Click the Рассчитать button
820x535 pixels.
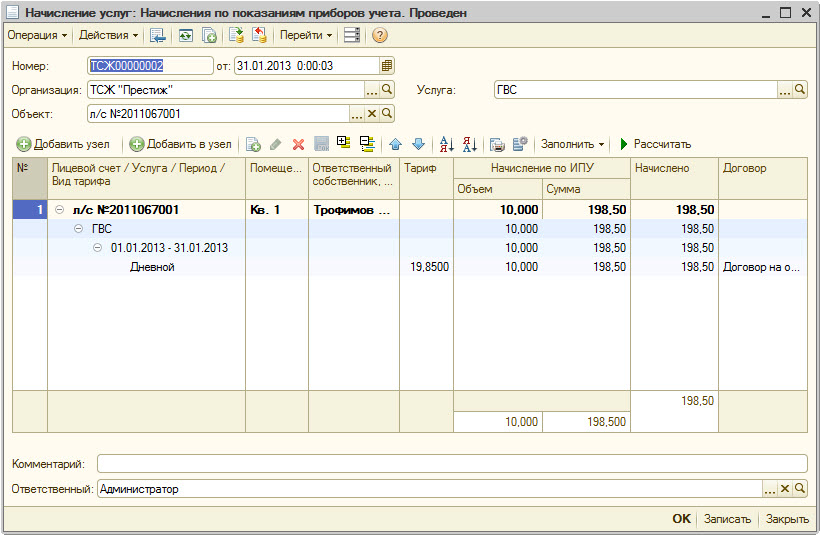coord(655,144)
